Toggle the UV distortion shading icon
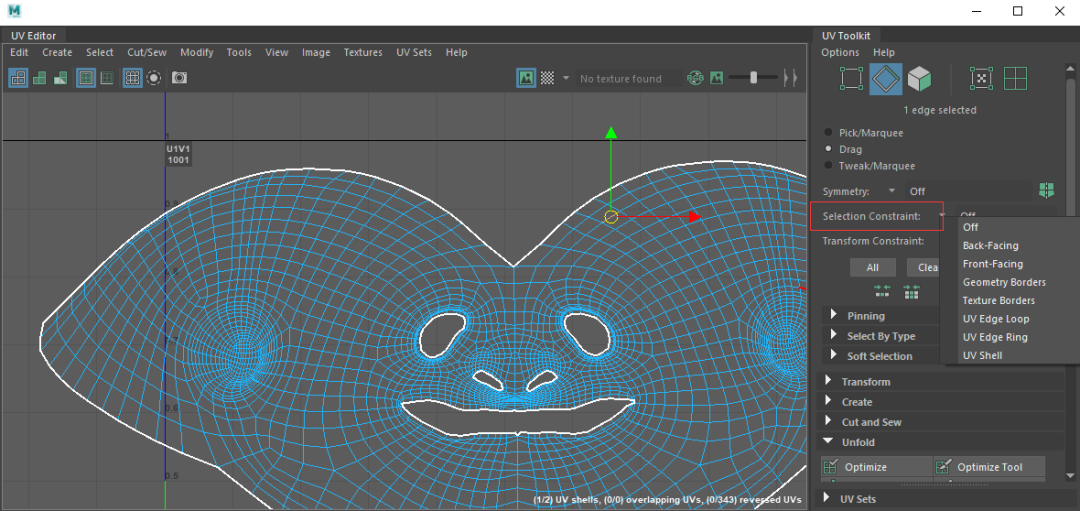This screenshot has width=1080, height=511. 61,78
